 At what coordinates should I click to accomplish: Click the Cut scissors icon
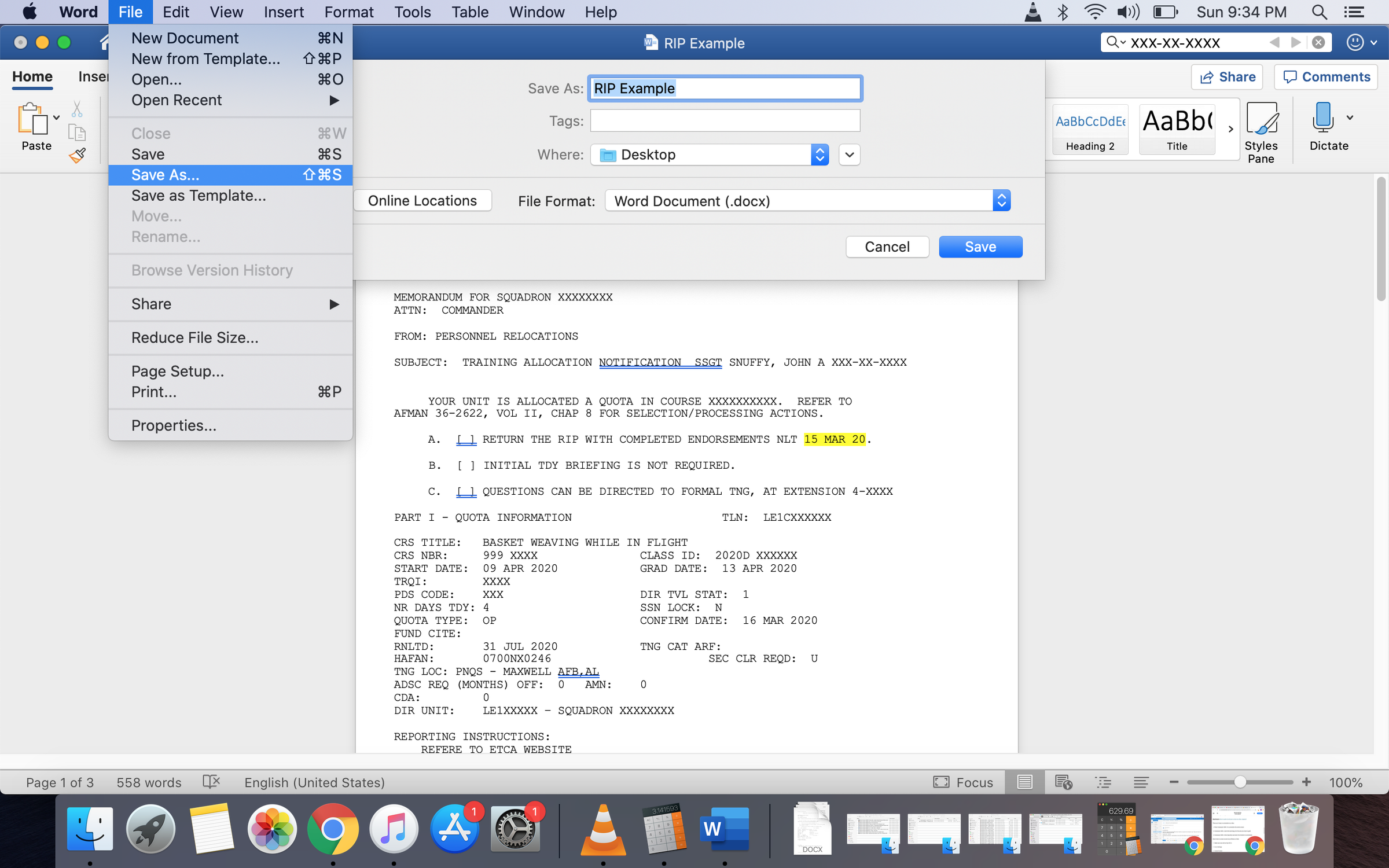[77, 109]
